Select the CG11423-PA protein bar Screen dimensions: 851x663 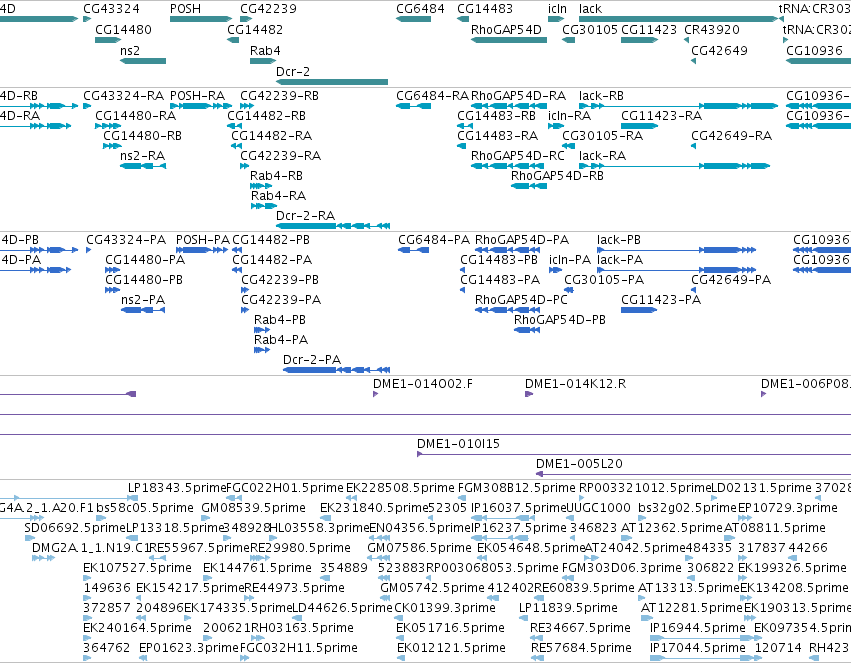(639, 310)
